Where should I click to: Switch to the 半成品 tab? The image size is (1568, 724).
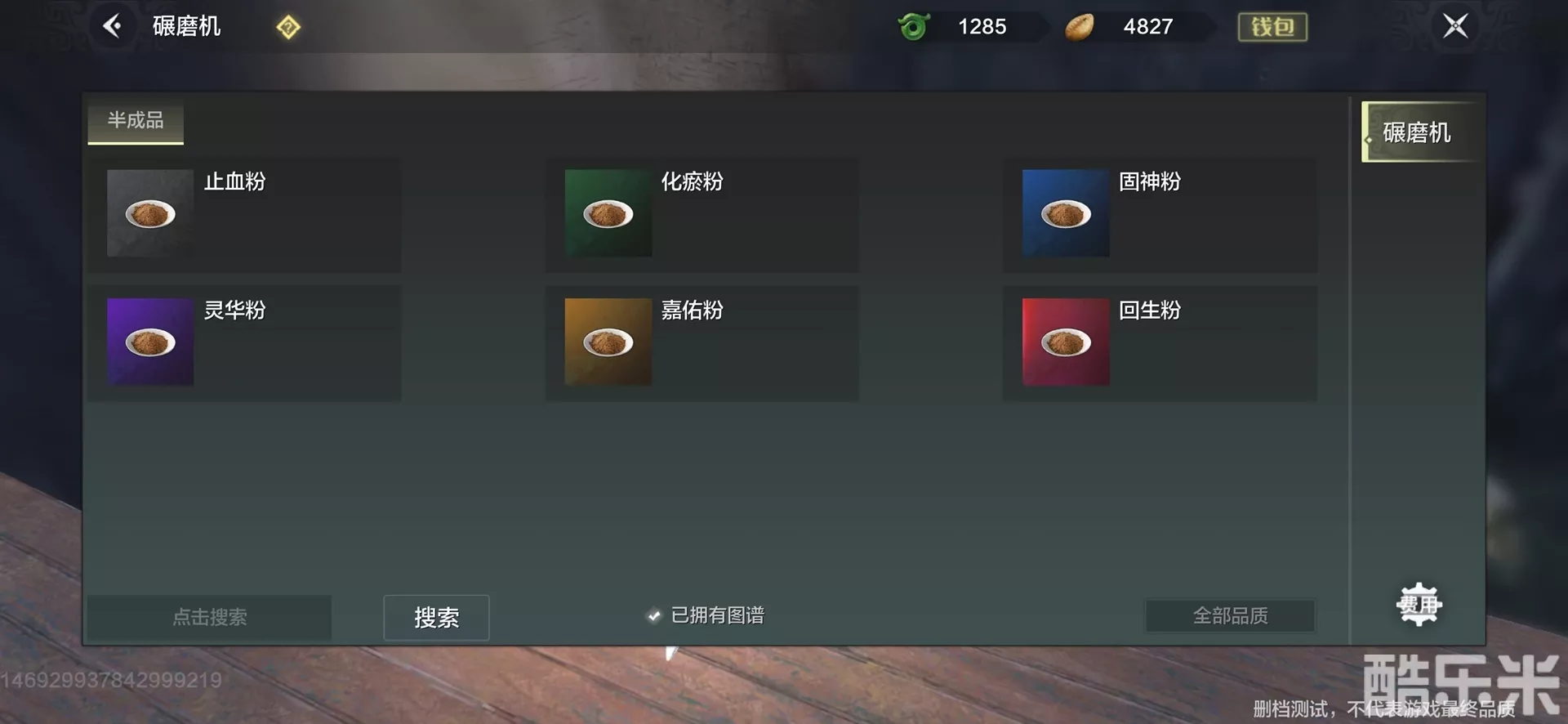point(136,123)
